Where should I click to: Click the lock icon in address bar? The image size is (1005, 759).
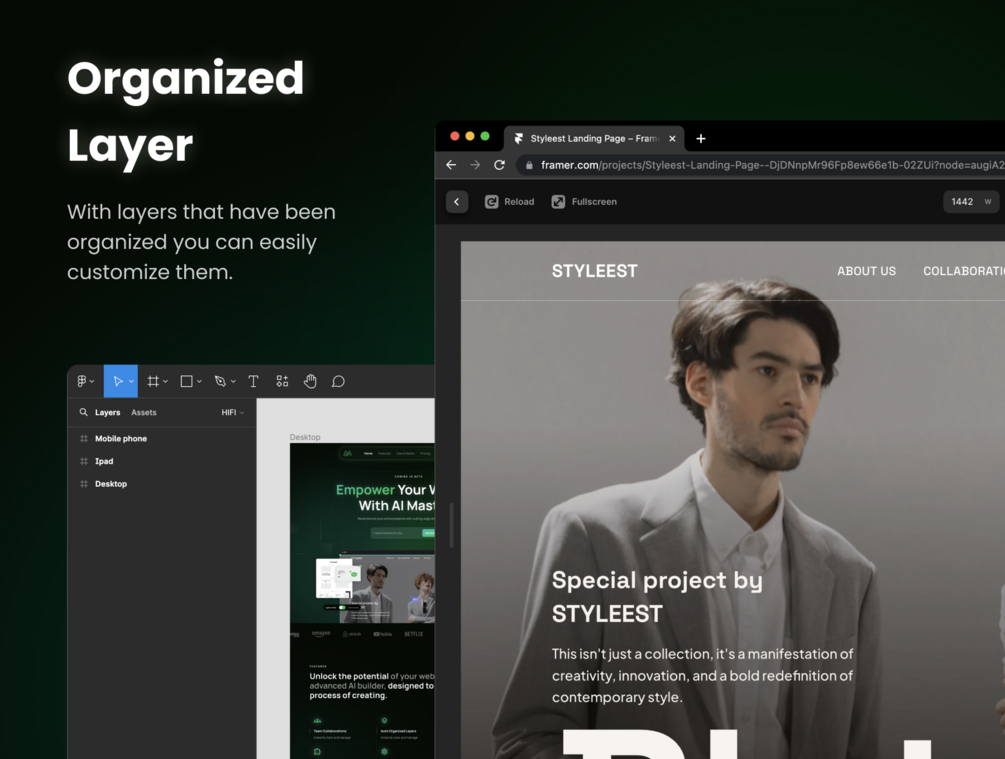529,165
